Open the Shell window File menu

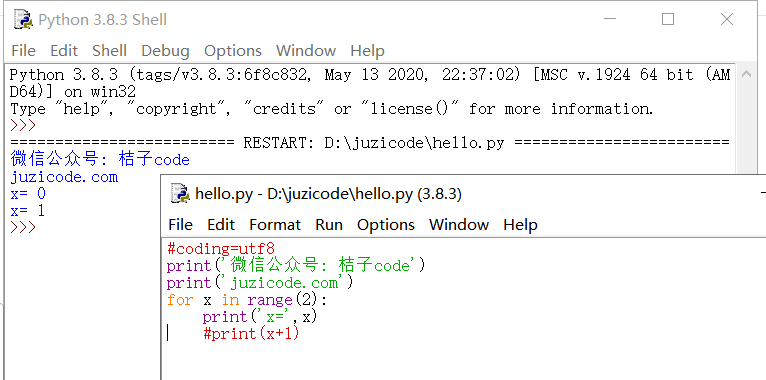pyautogui.click(x=23, y=51)
